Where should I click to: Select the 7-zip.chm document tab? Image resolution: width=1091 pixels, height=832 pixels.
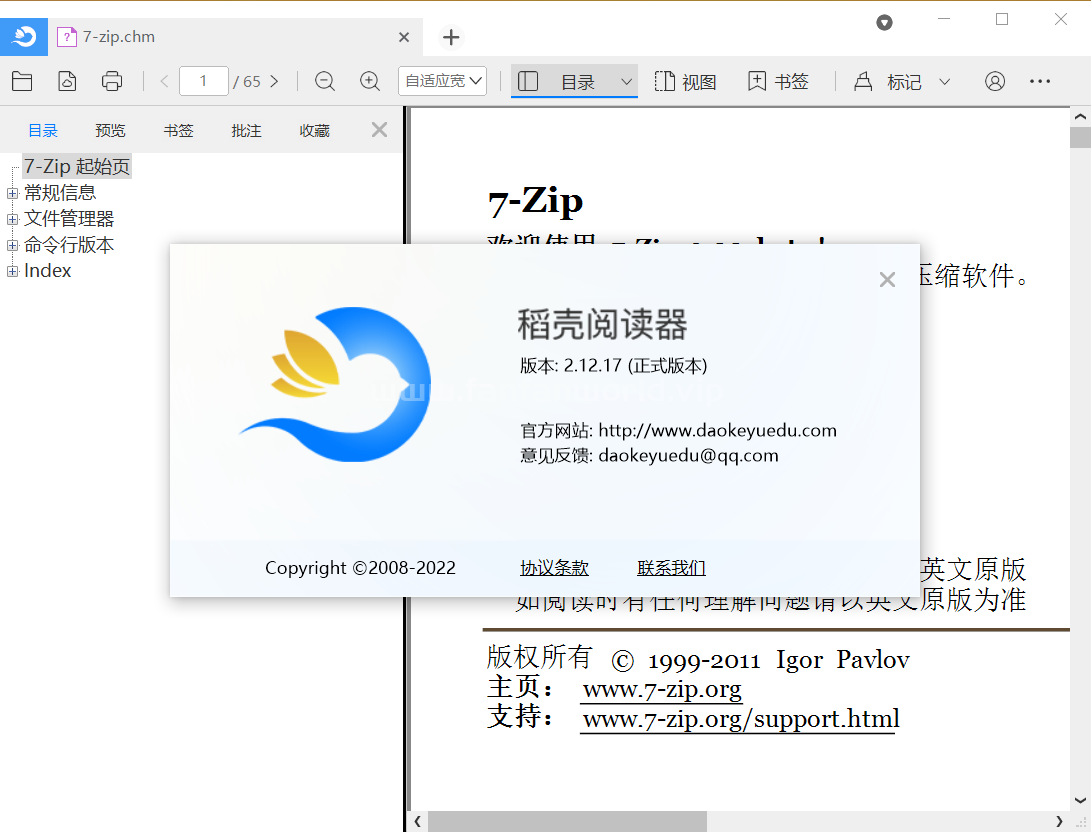[x=235, y=37]
